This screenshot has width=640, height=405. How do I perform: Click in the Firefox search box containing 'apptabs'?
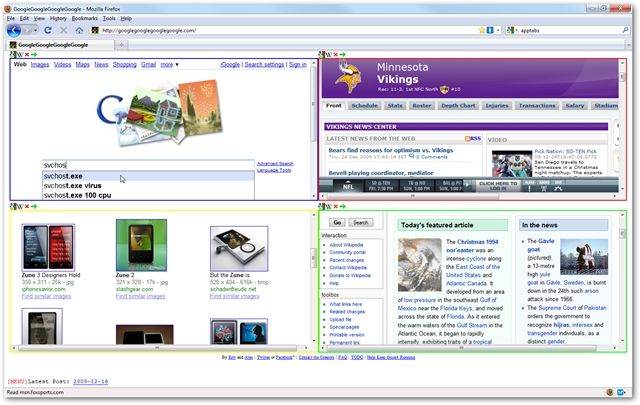569,30
